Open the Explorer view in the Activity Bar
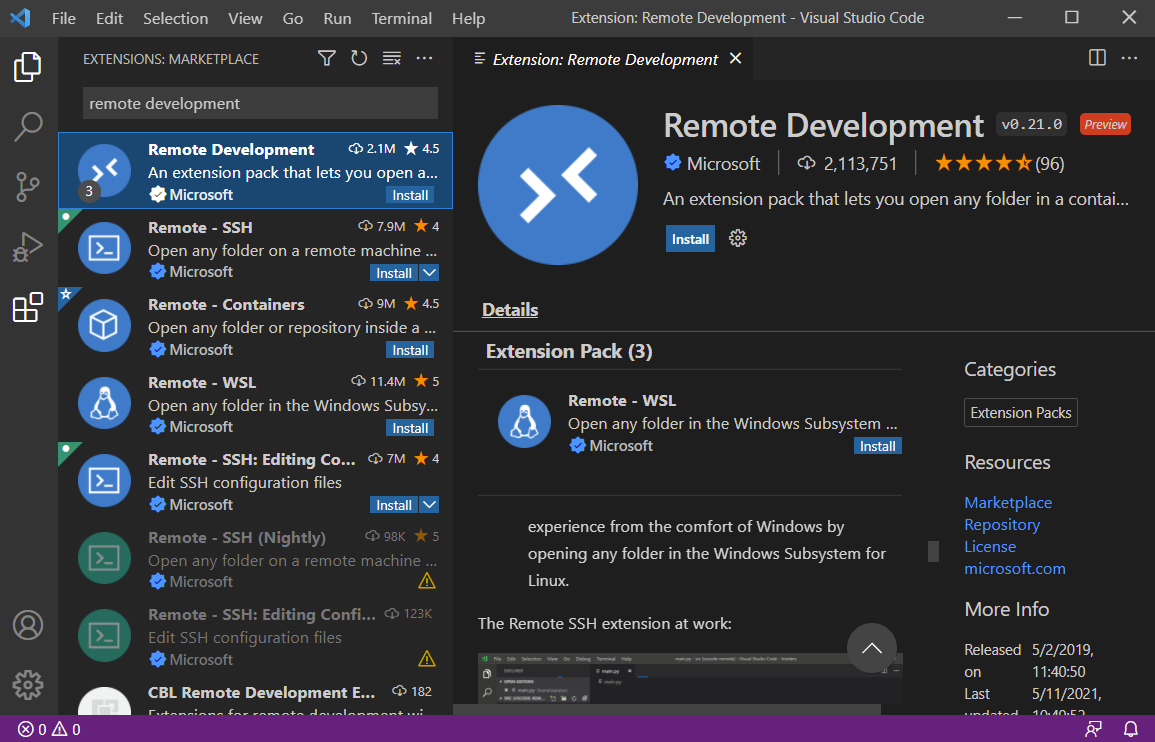Viewport: 1155px width, 742px height. coord(27,67)
